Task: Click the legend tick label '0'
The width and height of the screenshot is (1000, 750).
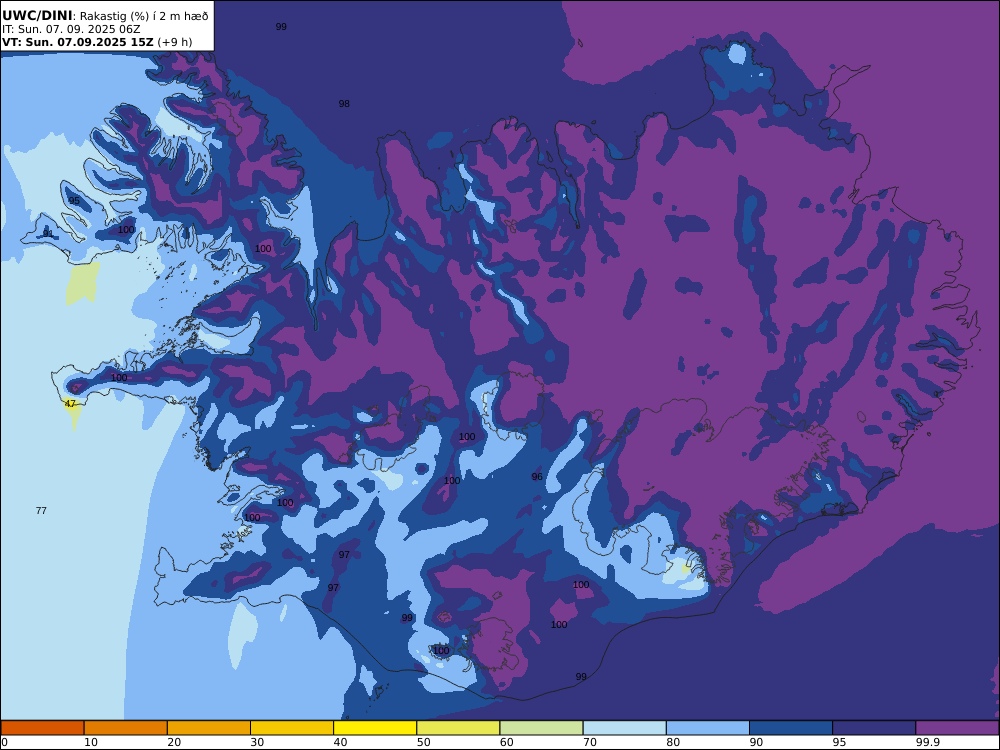Action: (x=4, y=742)
